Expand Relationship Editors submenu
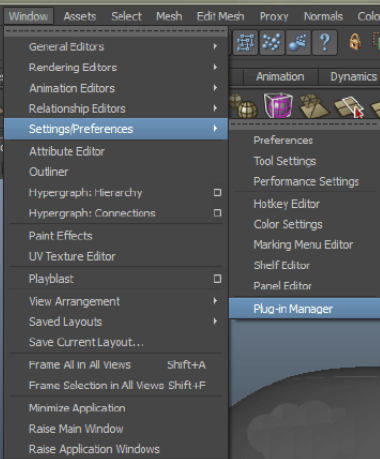380x459 pixels. pyautogui.click(x=116, y=108)
